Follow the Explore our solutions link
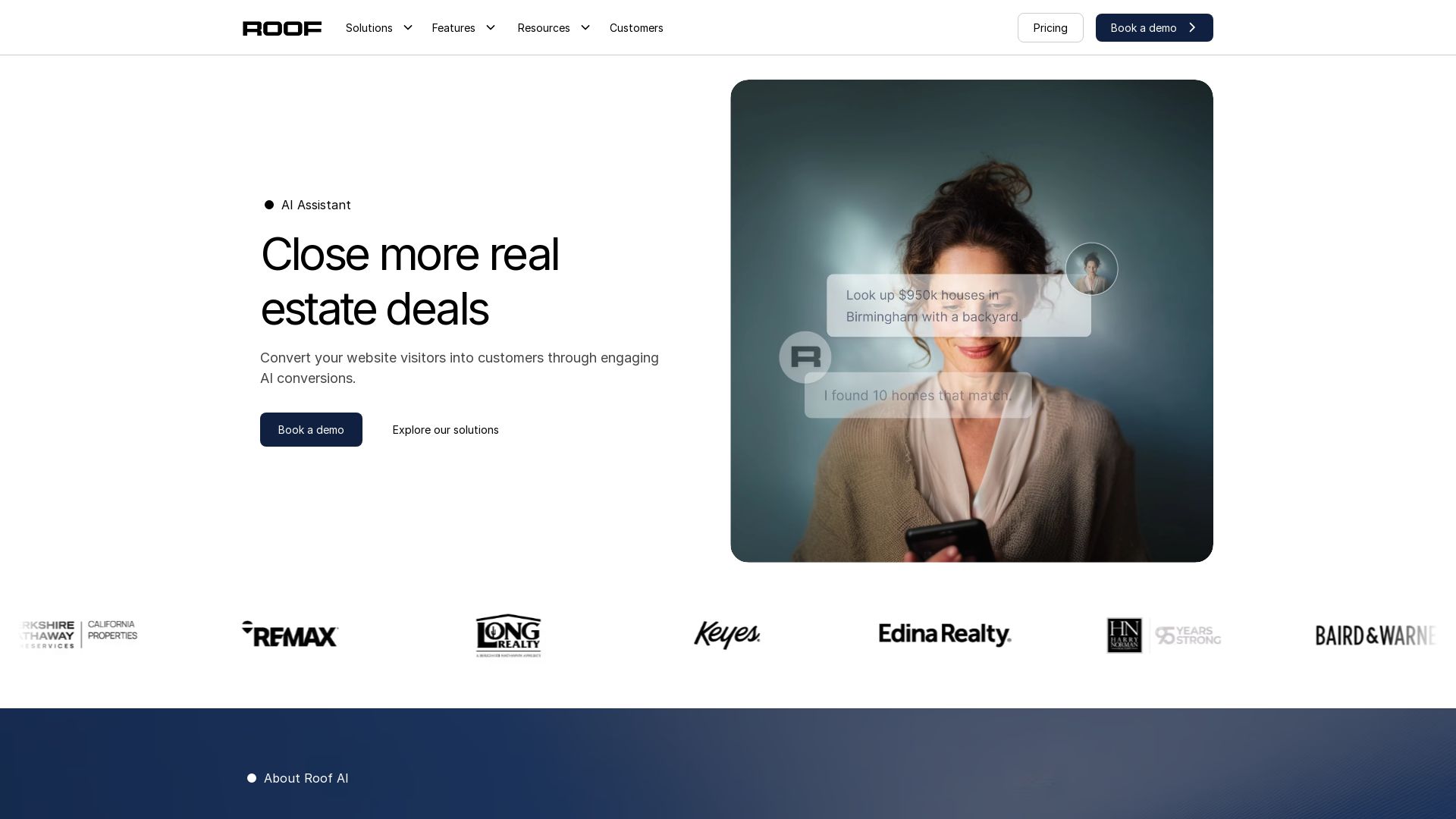 tap(445, 430)
